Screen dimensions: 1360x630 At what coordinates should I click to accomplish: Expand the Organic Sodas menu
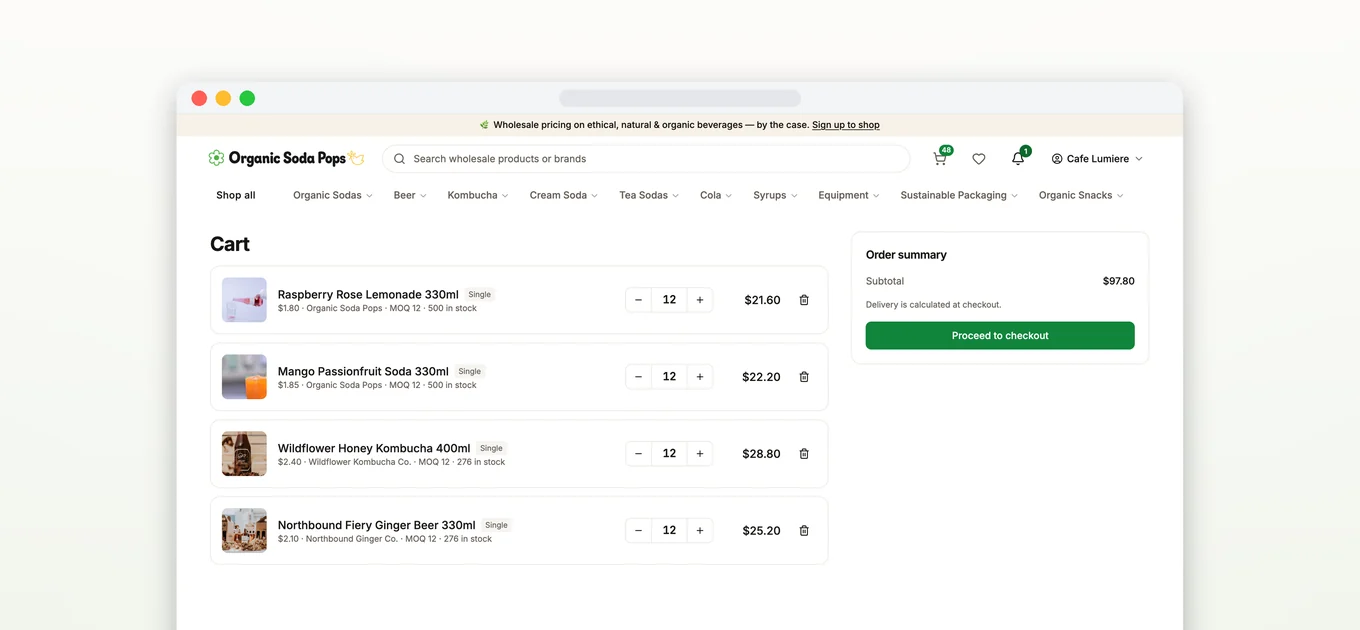(x=333, y=195)
